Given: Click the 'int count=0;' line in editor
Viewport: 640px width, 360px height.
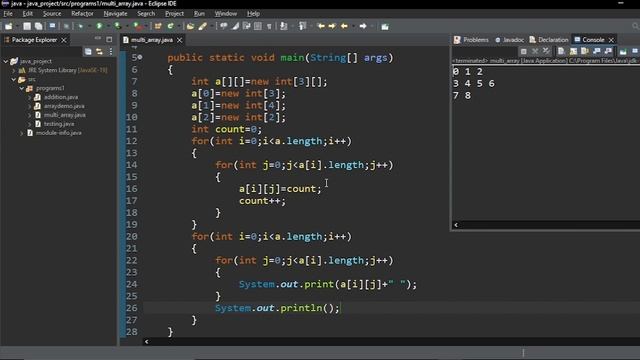Looking at the screenshot, I should 226,129.
